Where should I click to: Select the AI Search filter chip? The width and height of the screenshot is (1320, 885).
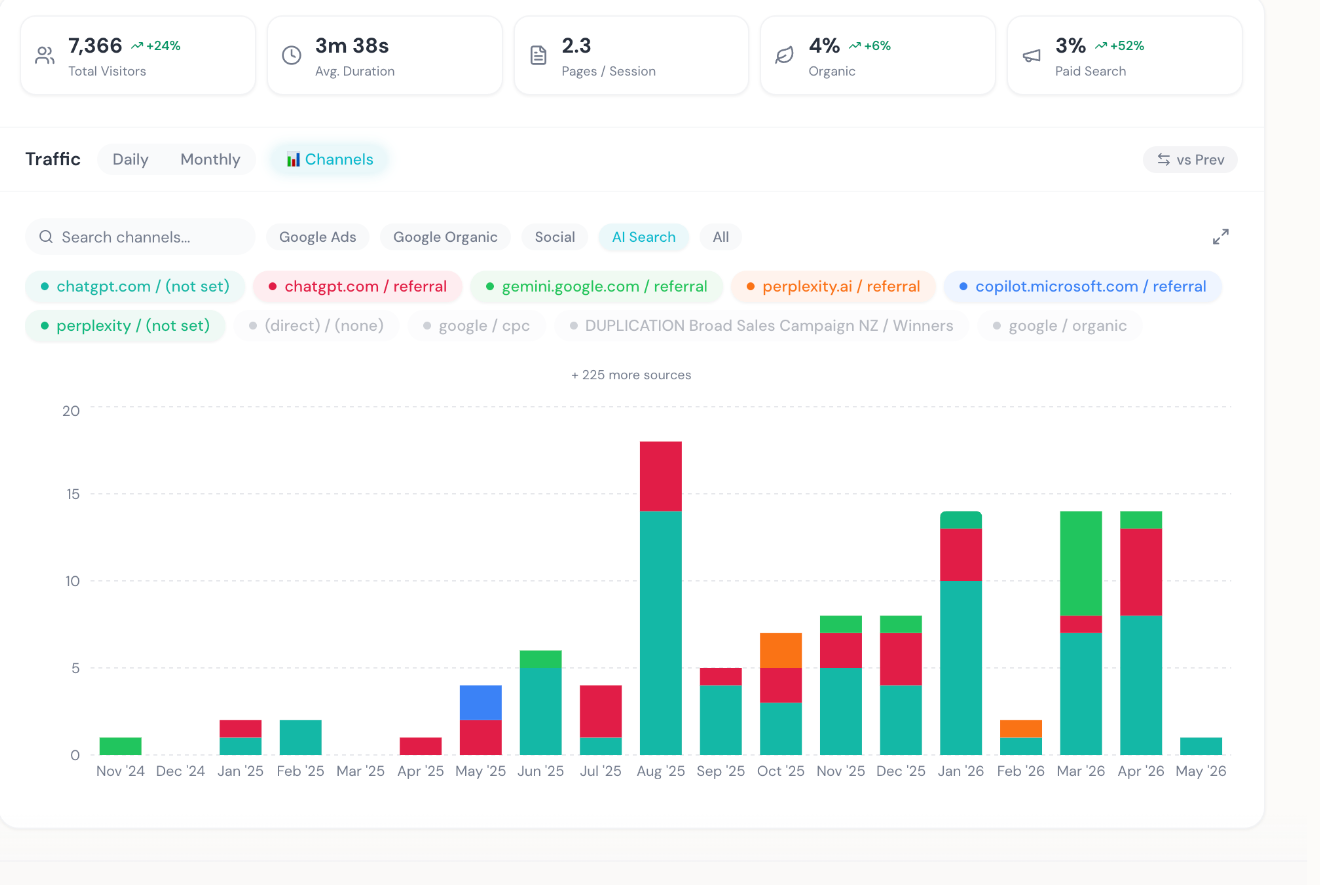(644, 237)
